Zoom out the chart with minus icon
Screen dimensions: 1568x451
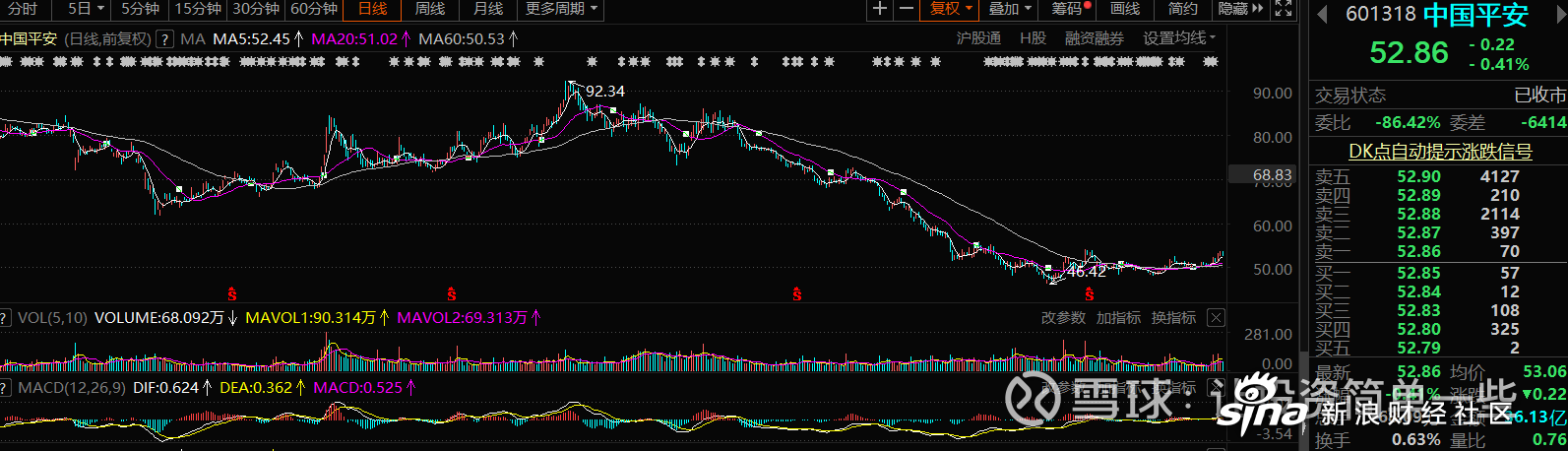[906, 9]
